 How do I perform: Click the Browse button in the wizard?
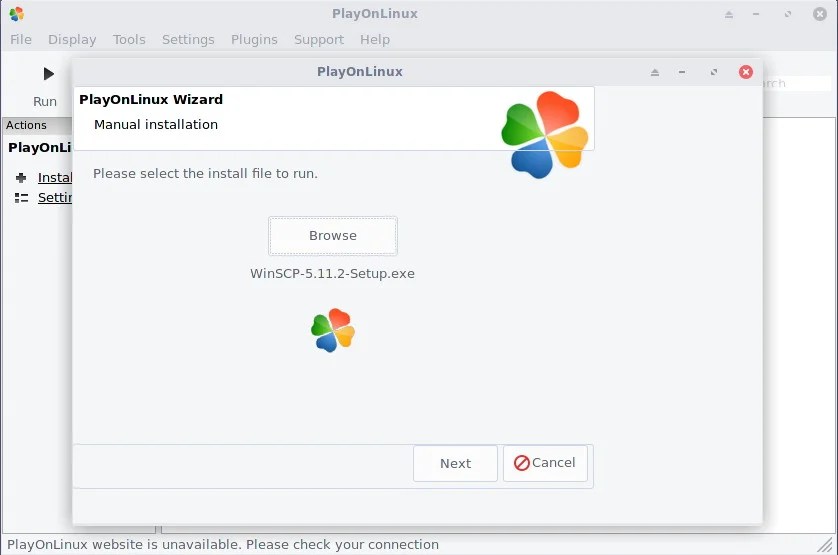[x=332, y=236]
